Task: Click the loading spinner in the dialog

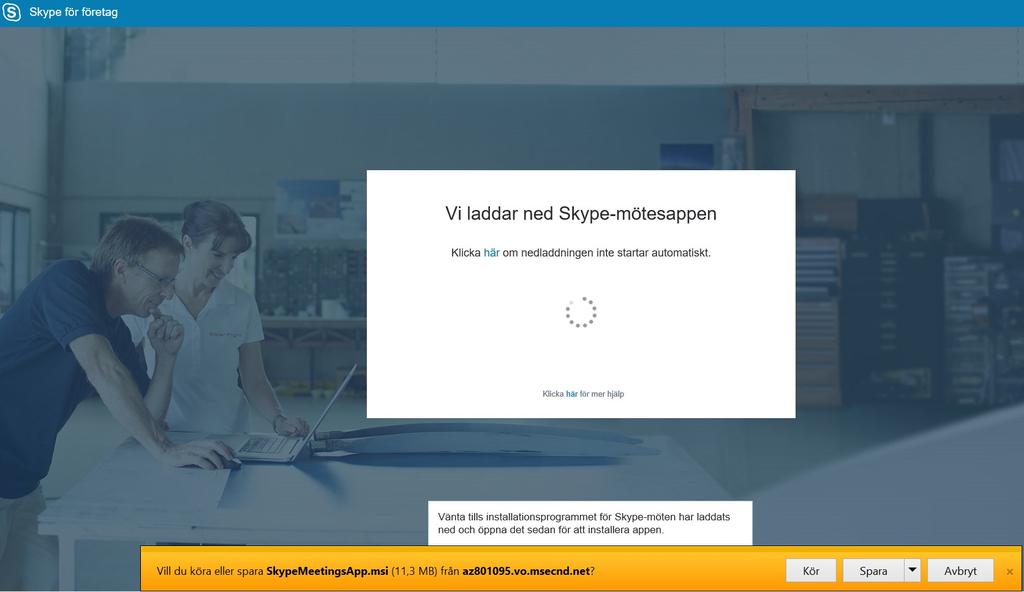Action: point(581,312)
